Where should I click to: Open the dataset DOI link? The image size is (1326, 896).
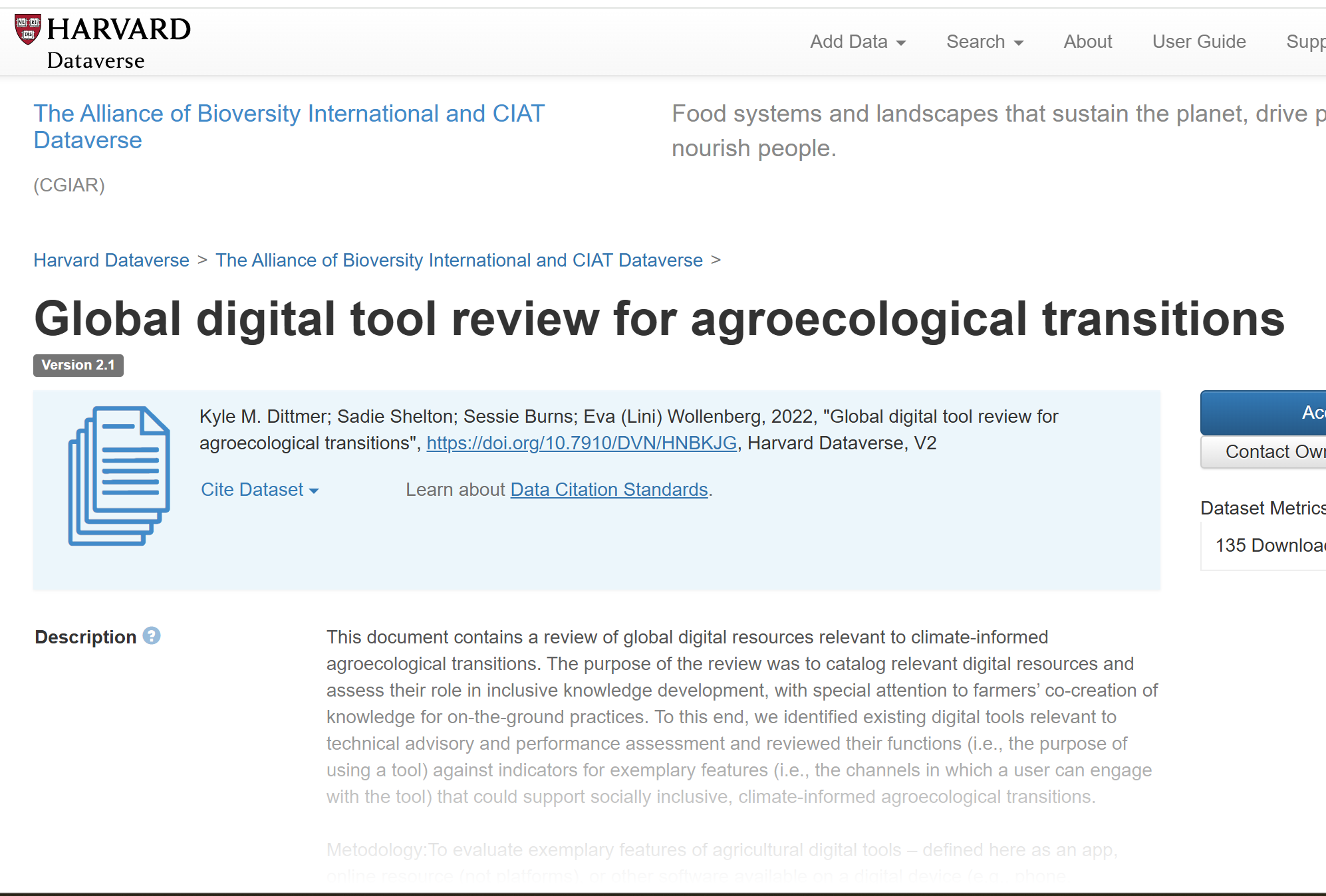581,443
